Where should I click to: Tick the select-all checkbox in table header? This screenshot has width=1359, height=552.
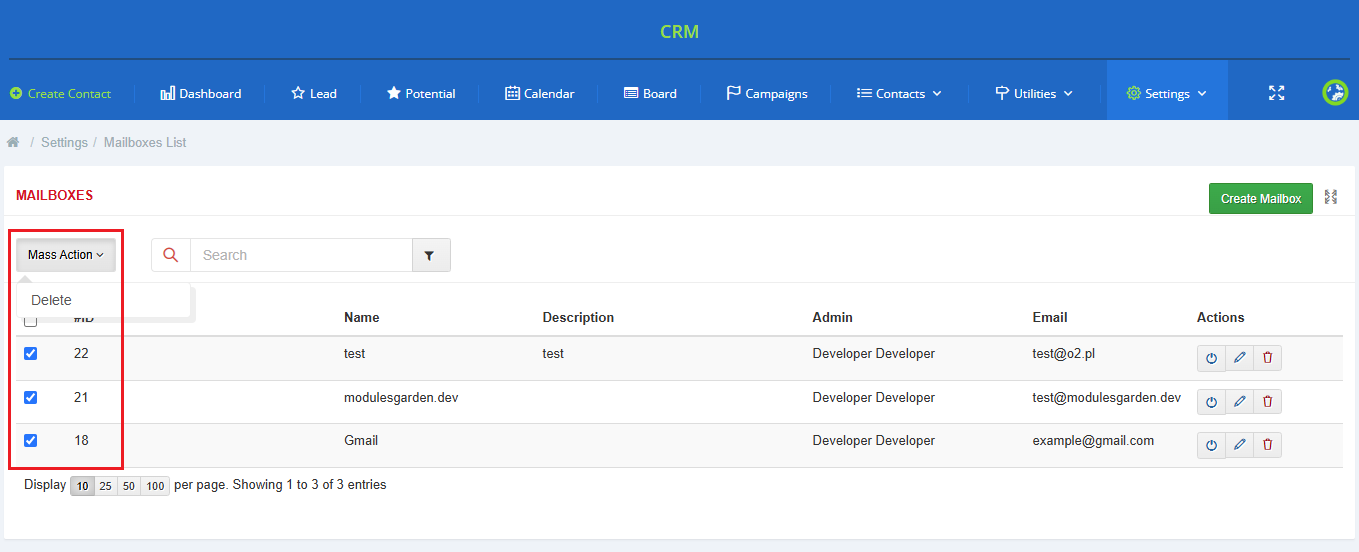pos(30,320)
